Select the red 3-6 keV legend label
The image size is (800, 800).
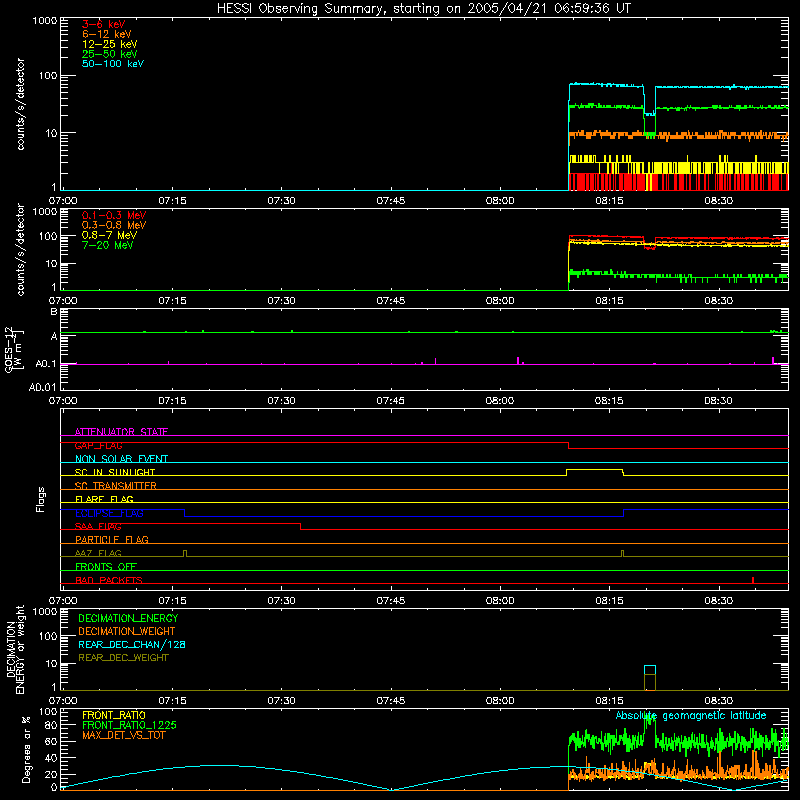pyautogui.click(x=104, y=24)
